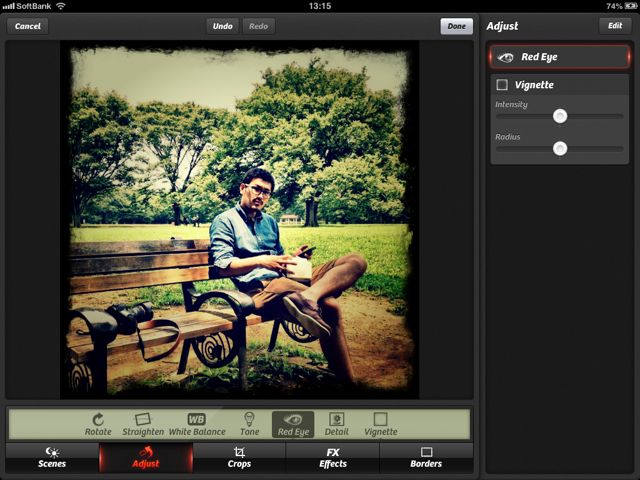The height and width of the screenshot is (480, 640).
Task: Open the Detail tool
Action: [x=337, y=424]
